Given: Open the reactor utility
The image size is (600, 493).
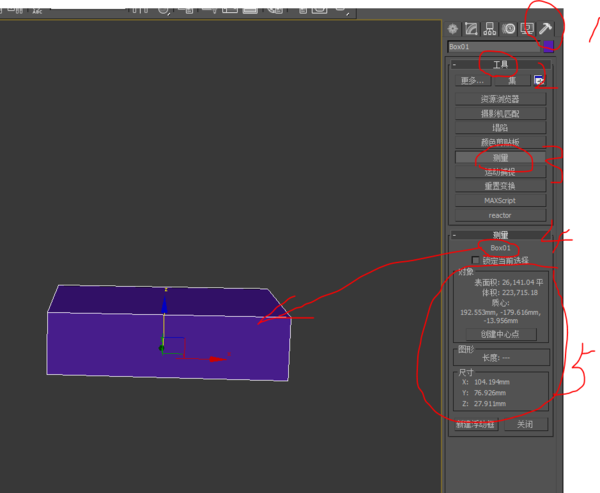Looking at the screenshot, I should pyautogui.click(x=501, y=215).
